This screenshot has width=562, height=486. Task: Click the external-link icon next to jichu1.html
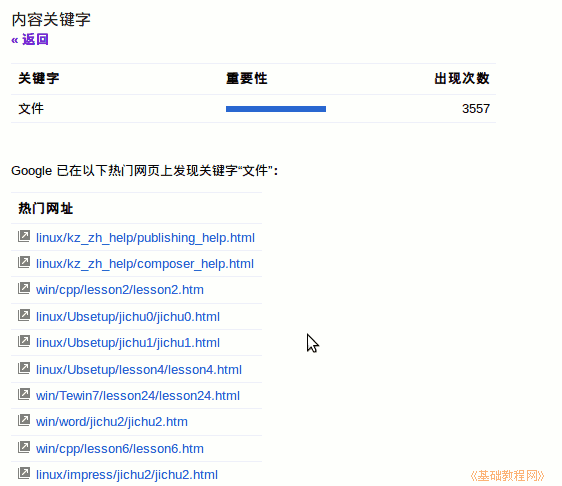24,341
